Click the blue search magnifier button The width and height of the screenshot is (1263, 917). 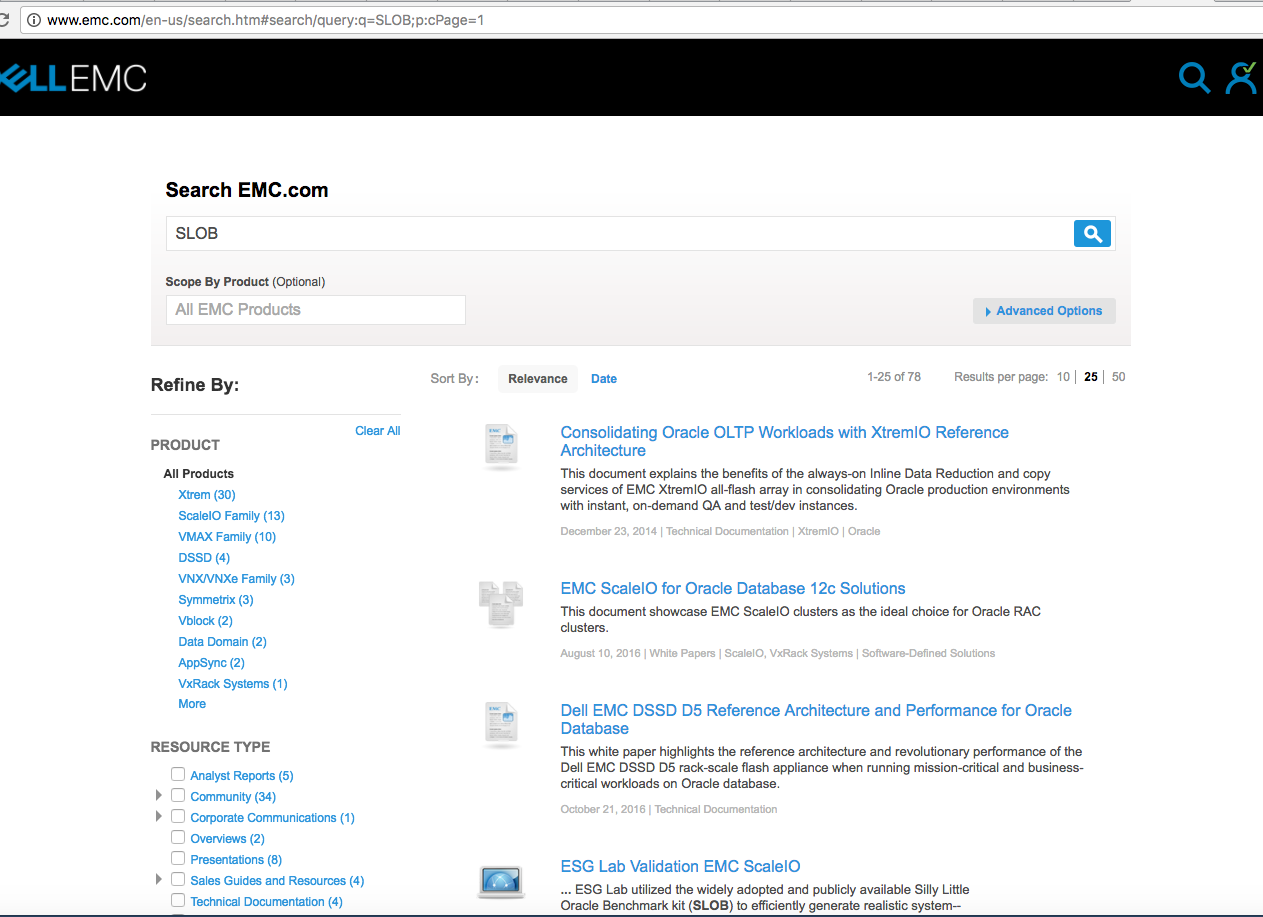[1092, 234]
